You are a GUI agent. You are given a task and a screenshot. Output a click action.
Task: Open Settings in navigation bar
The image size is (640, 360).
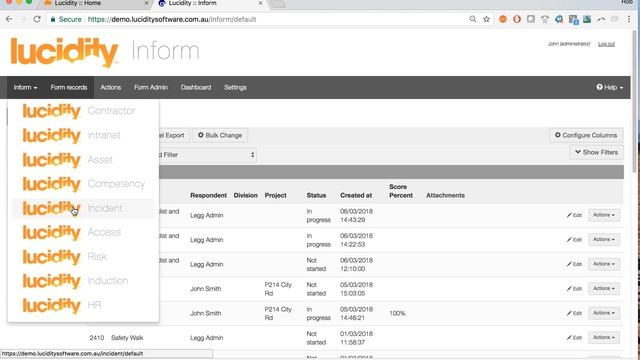235,87
